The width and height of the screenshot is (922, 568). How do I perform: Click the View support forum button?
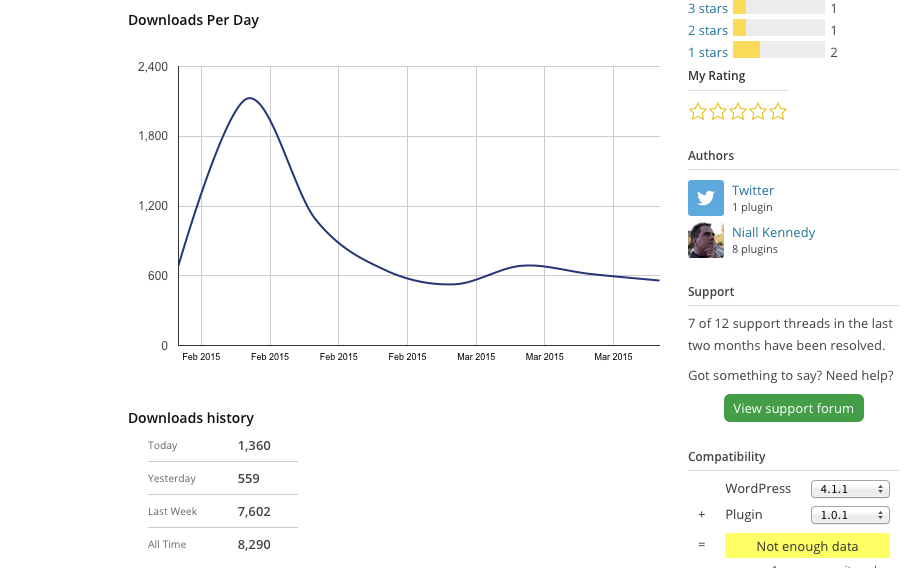click(x=793, y=408)
